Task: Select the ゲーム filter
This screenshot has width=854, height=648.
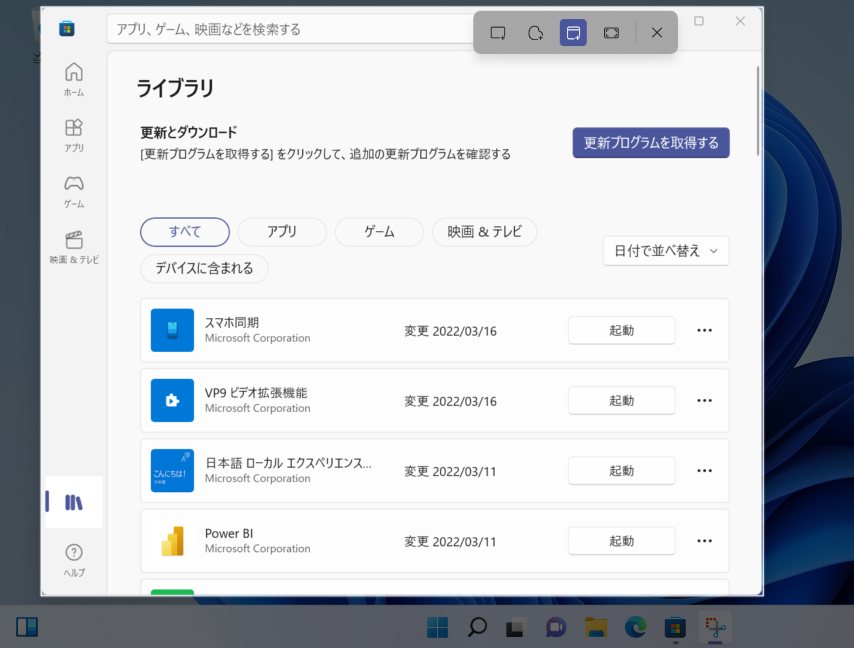Action: (x=379, y=232)
